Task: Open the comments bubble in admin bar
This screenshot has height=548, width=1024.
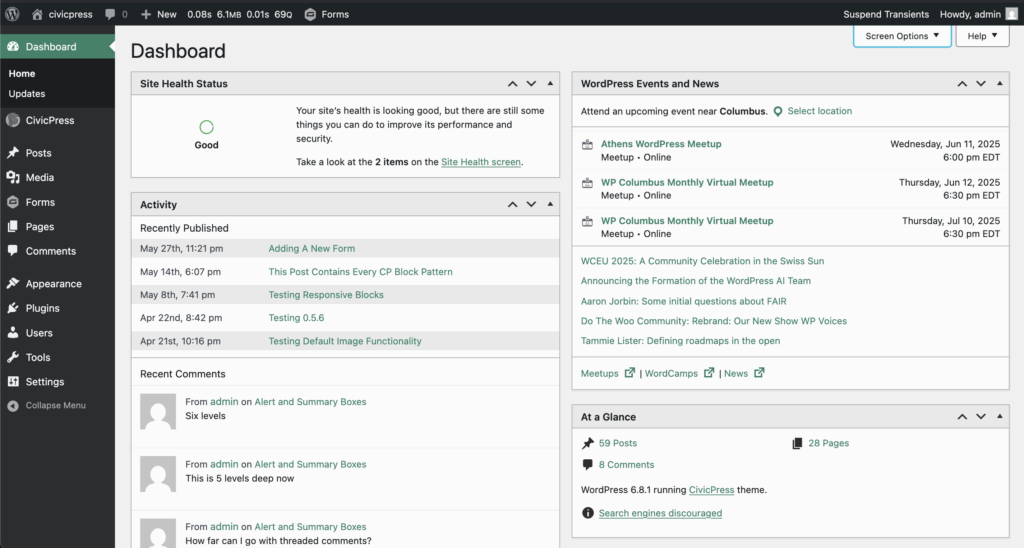Action: (x=110, y=14)
